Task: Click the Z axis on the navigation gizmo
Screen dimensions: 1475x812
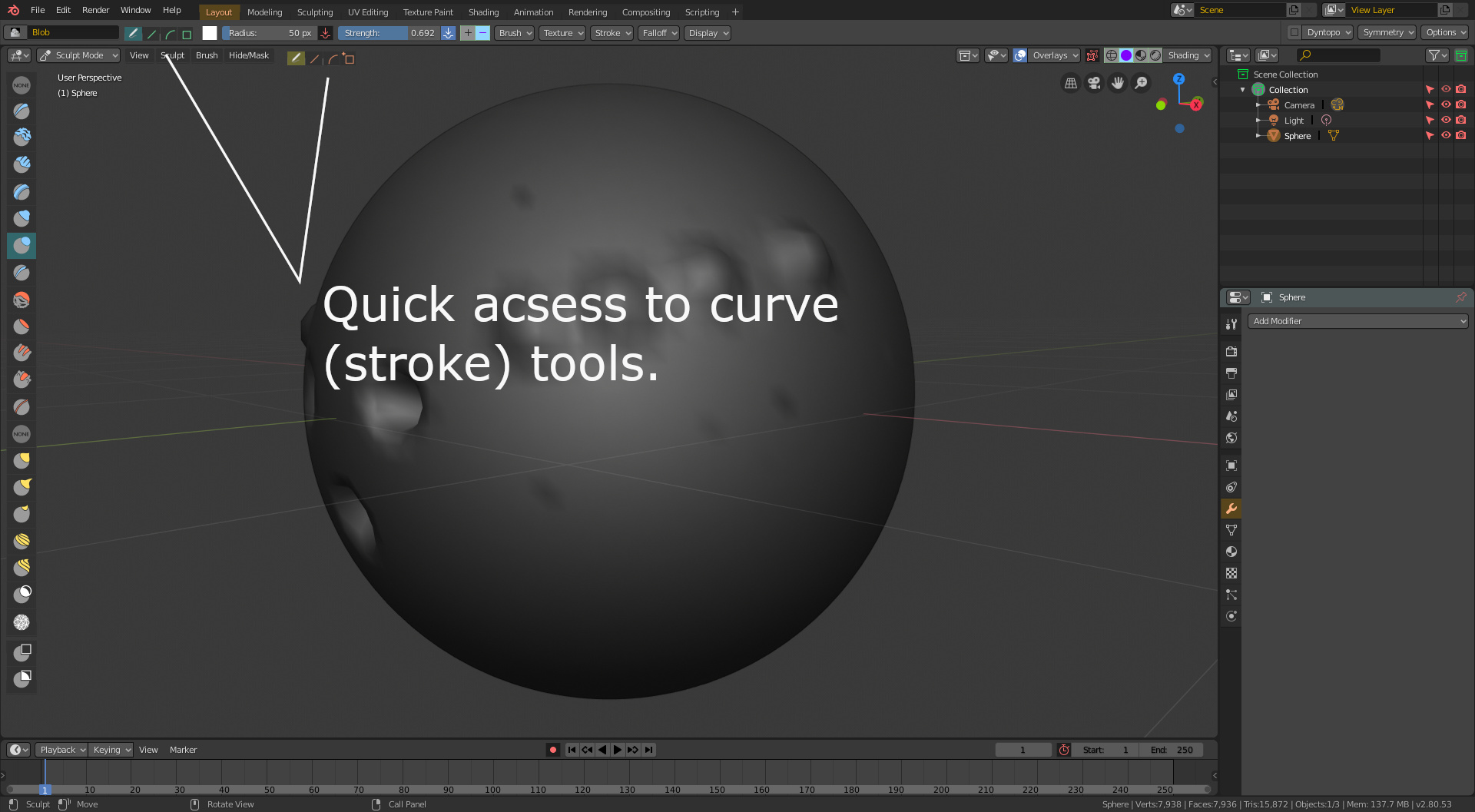Action: 1178,79
